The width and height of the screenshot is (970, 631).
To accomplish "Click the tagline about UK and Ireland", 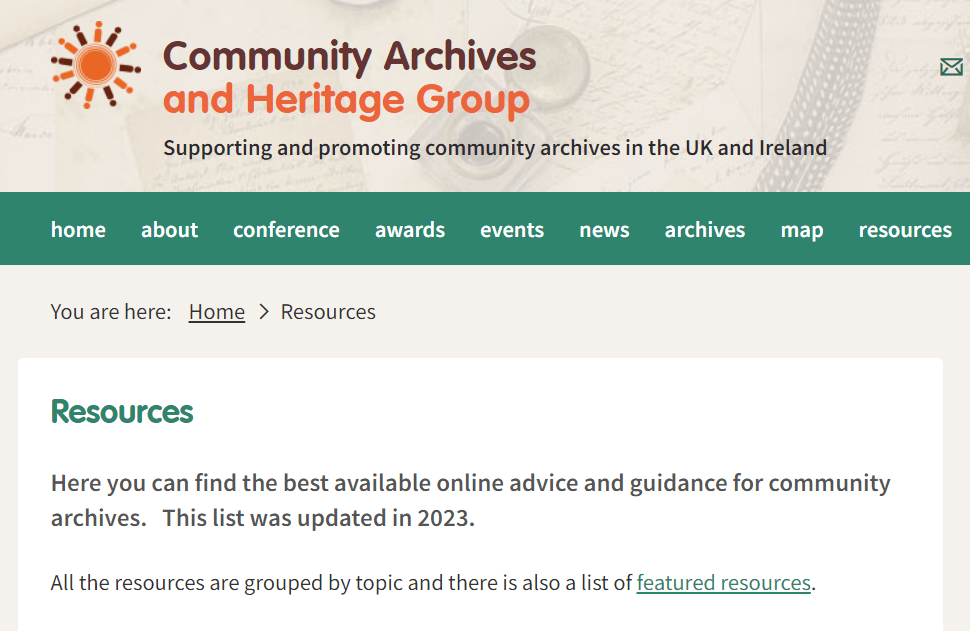I will [495, 148].
